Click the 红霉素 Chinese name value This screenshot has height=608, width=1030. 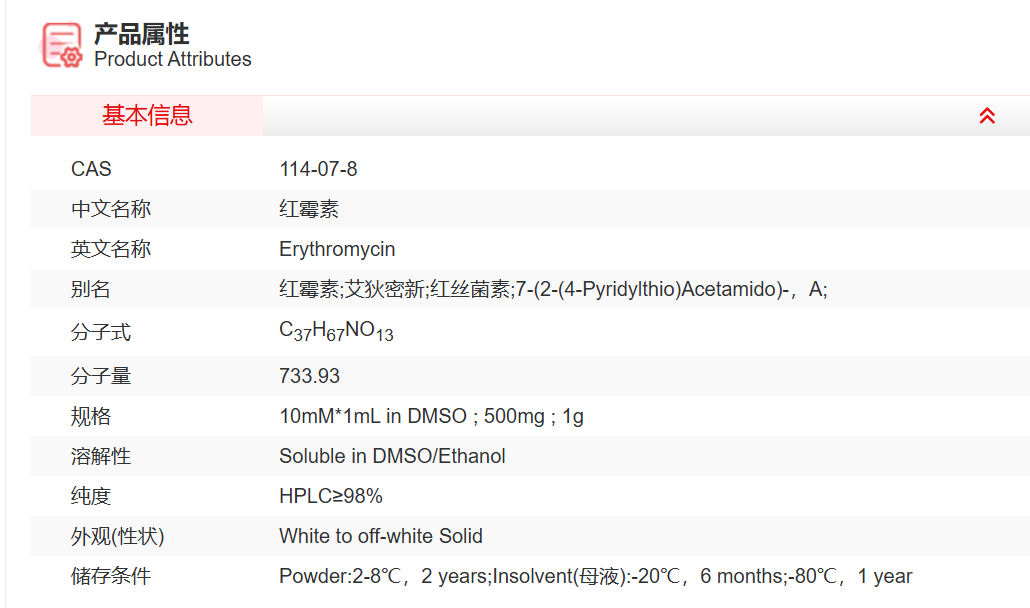(309, 209)
